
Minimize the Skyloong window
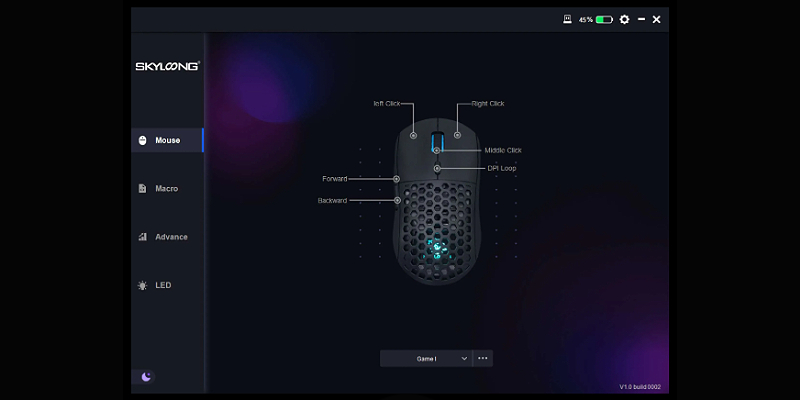641,19
